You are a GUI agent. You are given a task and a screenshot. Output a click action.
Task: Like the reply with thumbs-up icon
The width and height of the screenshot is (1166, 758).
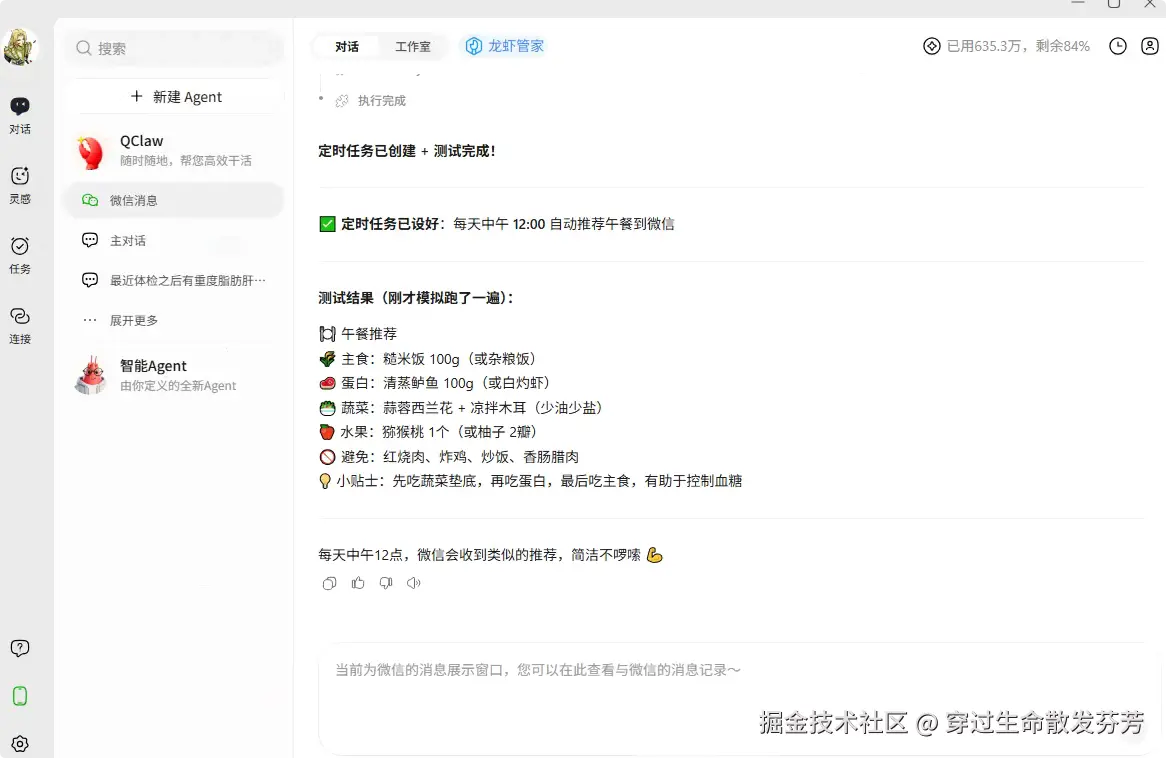coord(358,583)
